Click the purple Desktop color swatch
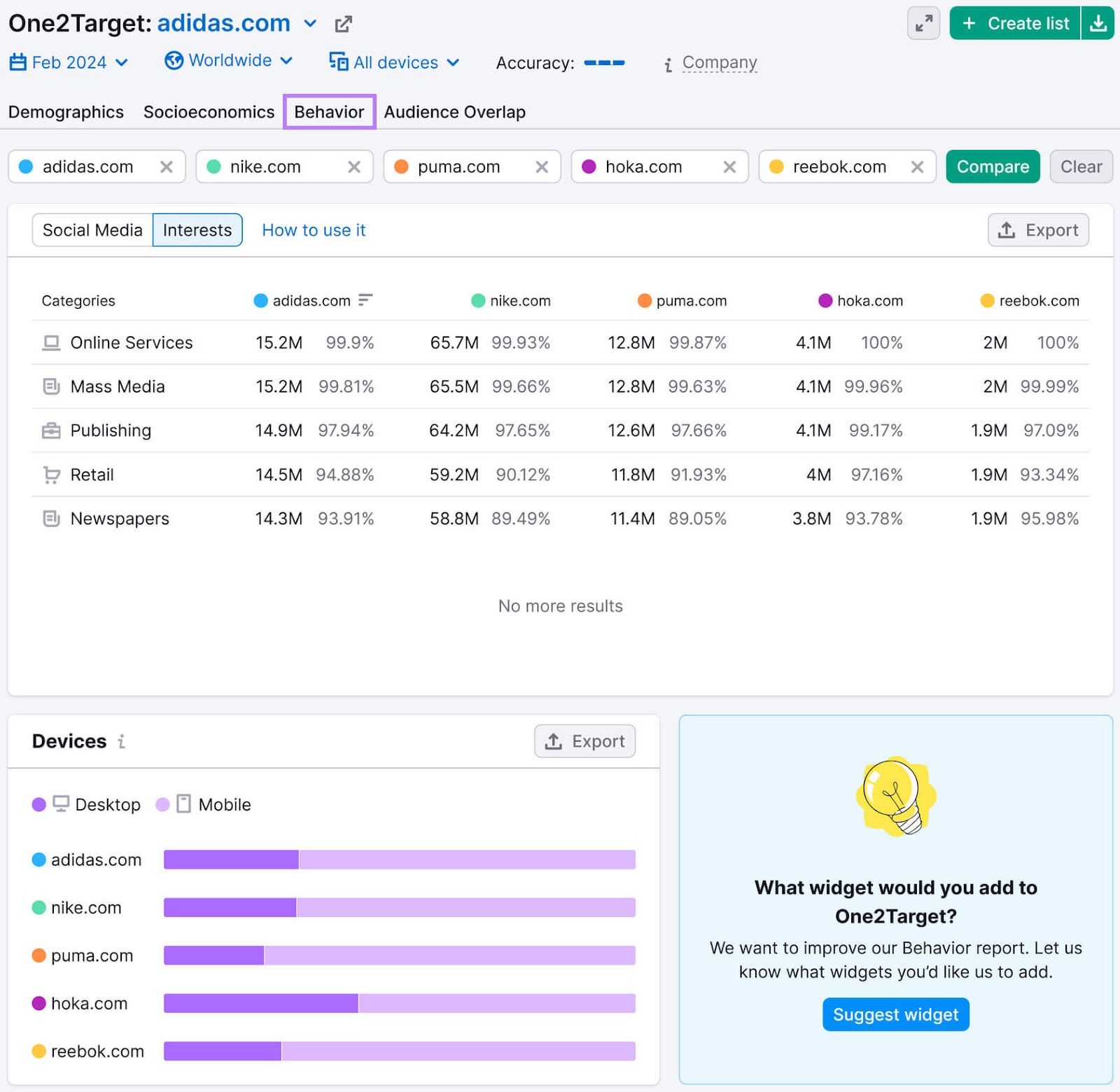The width and height of the screenshot is (1120, 1092). coord(39,804)
